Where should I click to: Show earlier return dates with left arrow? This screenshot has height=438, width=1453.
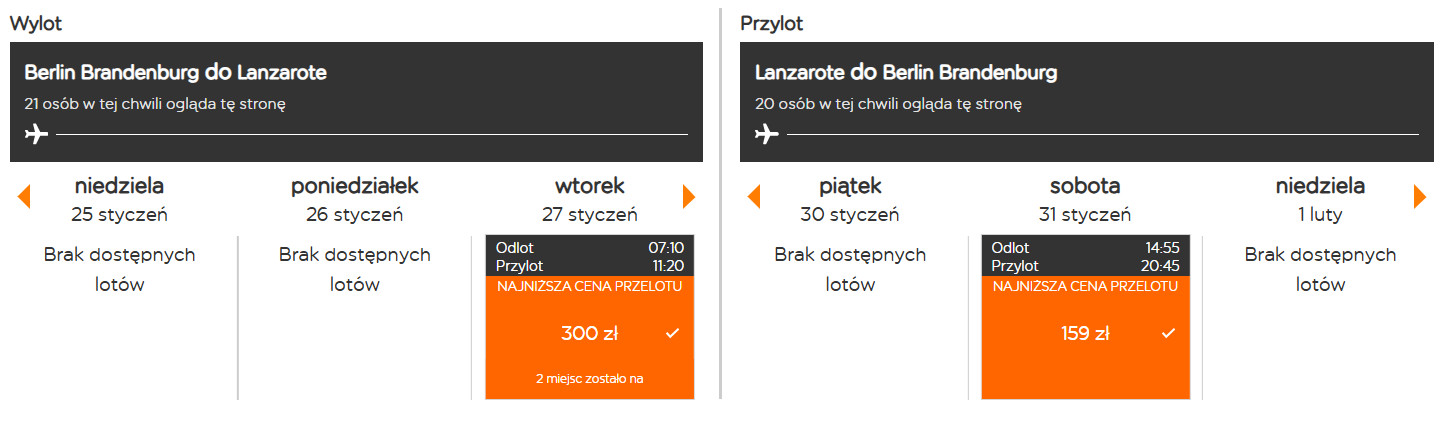(754, 197)
